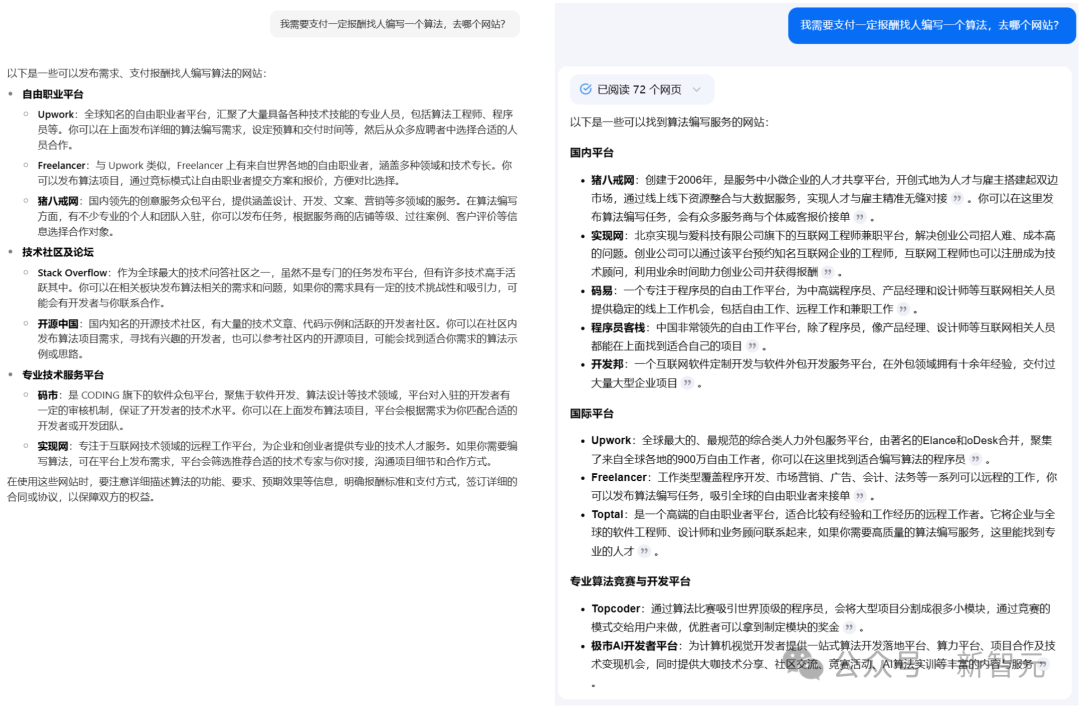
Task: Open citation icon after 体威客报价接单
Action: point(860,217)
